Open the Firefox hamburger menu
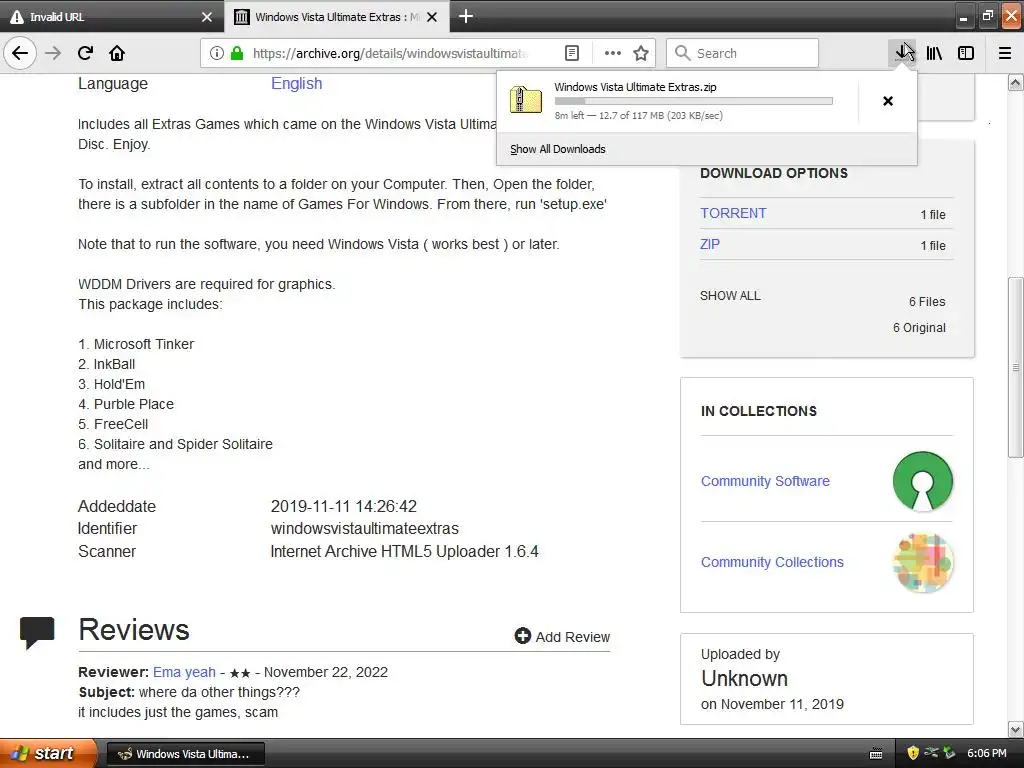 tap(1005, 53)
